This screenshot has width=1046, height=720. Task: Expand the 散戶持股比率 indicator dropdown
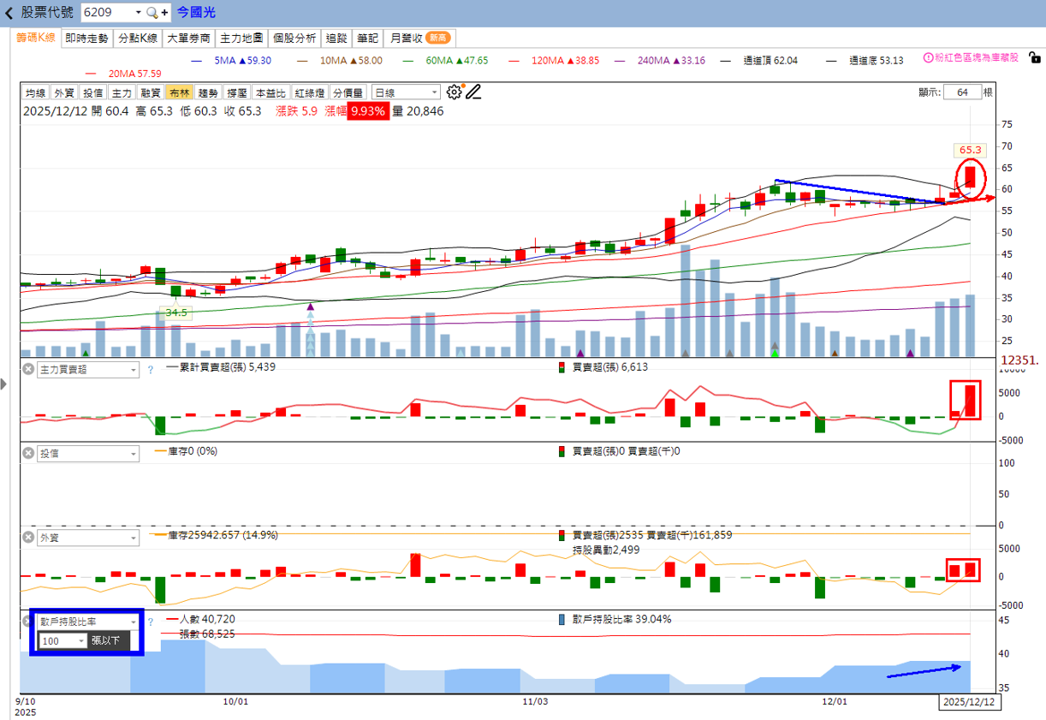click(x=88, y=621)
